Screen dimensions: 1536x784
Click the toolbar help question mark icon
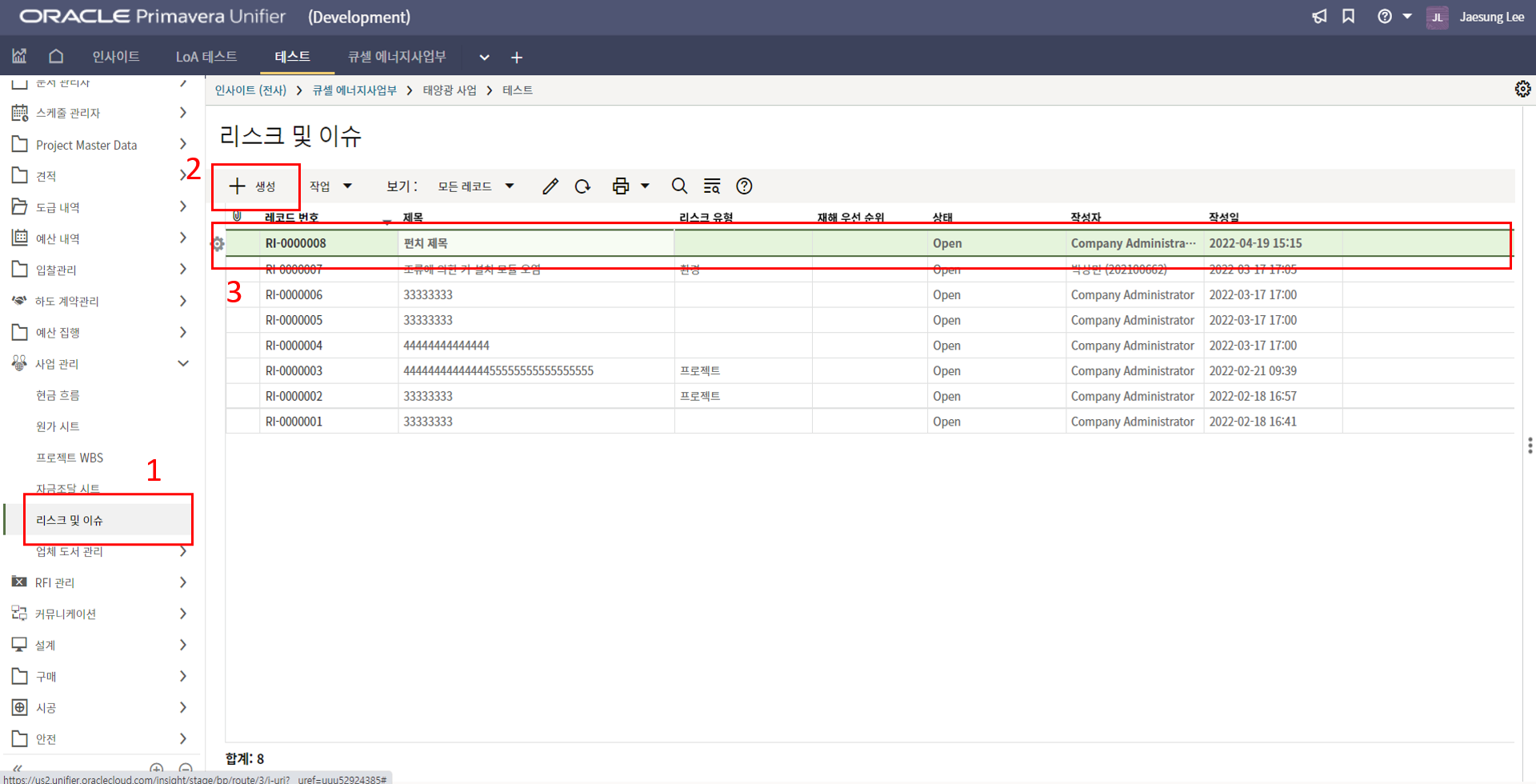pos(744,186)
